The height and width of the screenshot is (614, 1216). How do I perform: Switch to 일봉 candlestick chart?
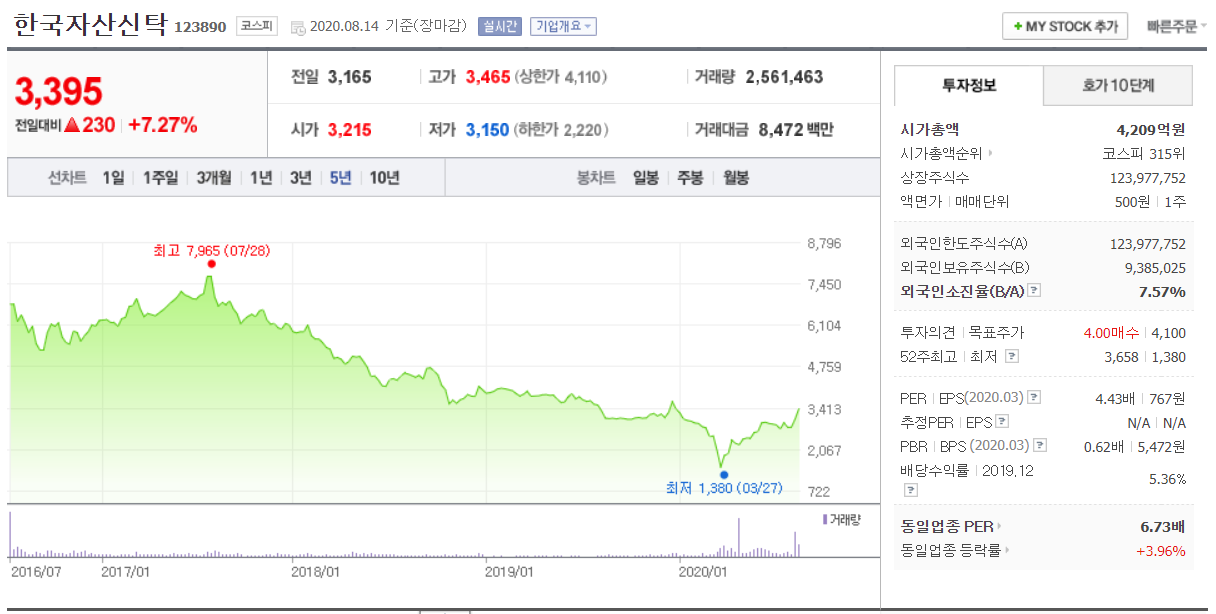[646, 178]
